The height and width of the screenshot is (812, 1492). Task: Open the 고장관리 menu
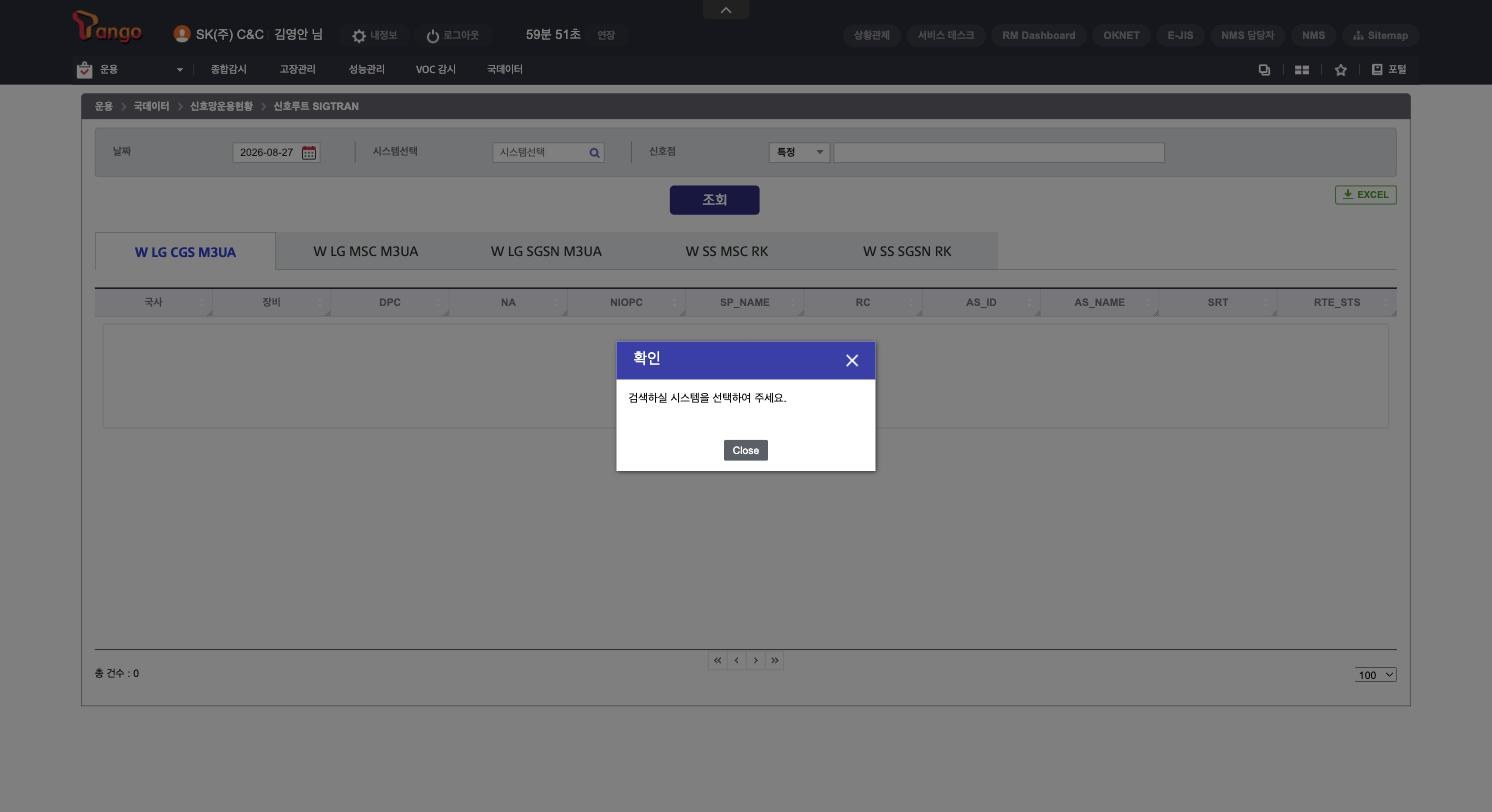click(297, 70)
